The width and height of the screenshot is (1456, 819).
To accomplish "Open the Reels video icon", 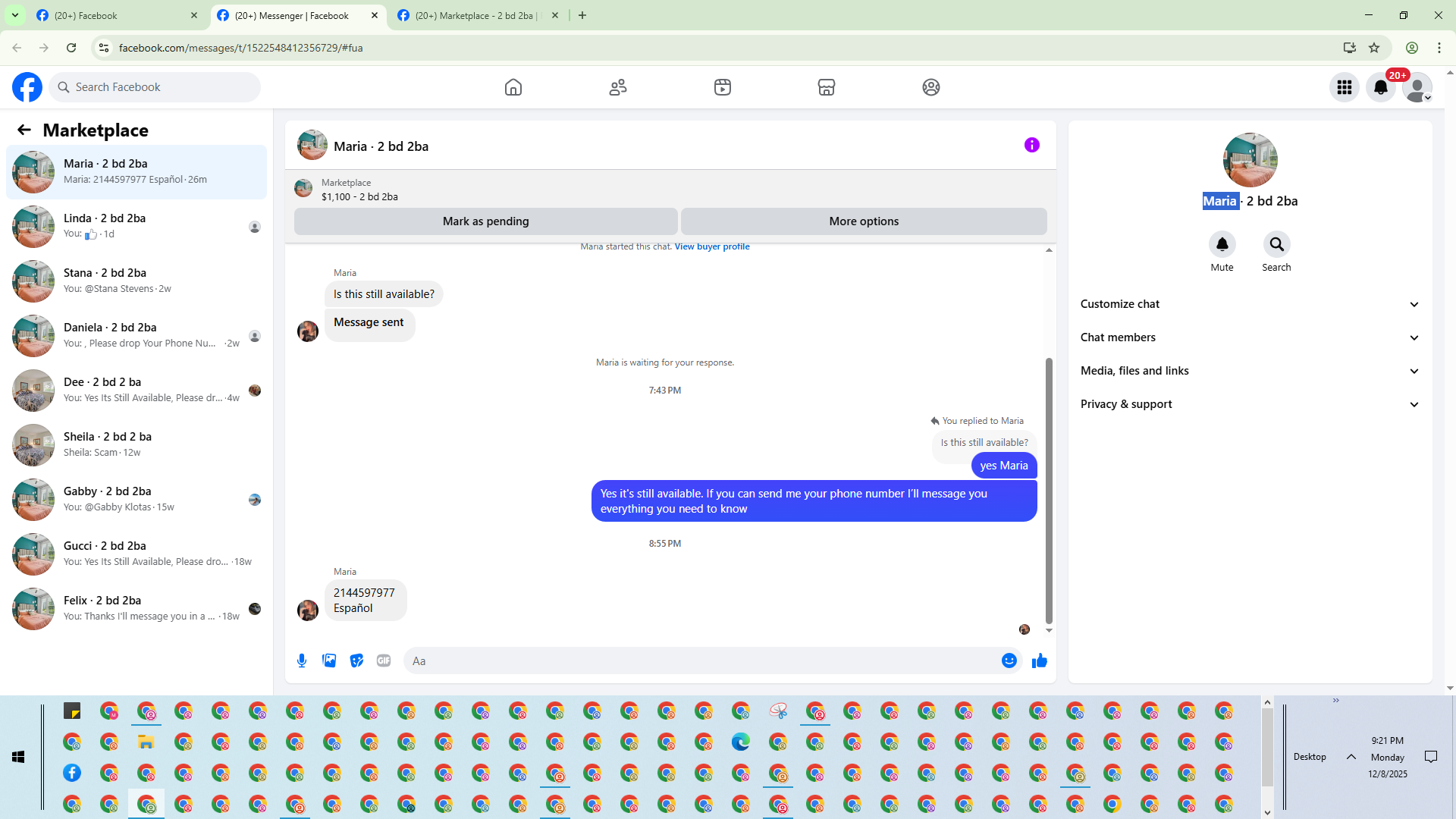I will pos(723,87).
